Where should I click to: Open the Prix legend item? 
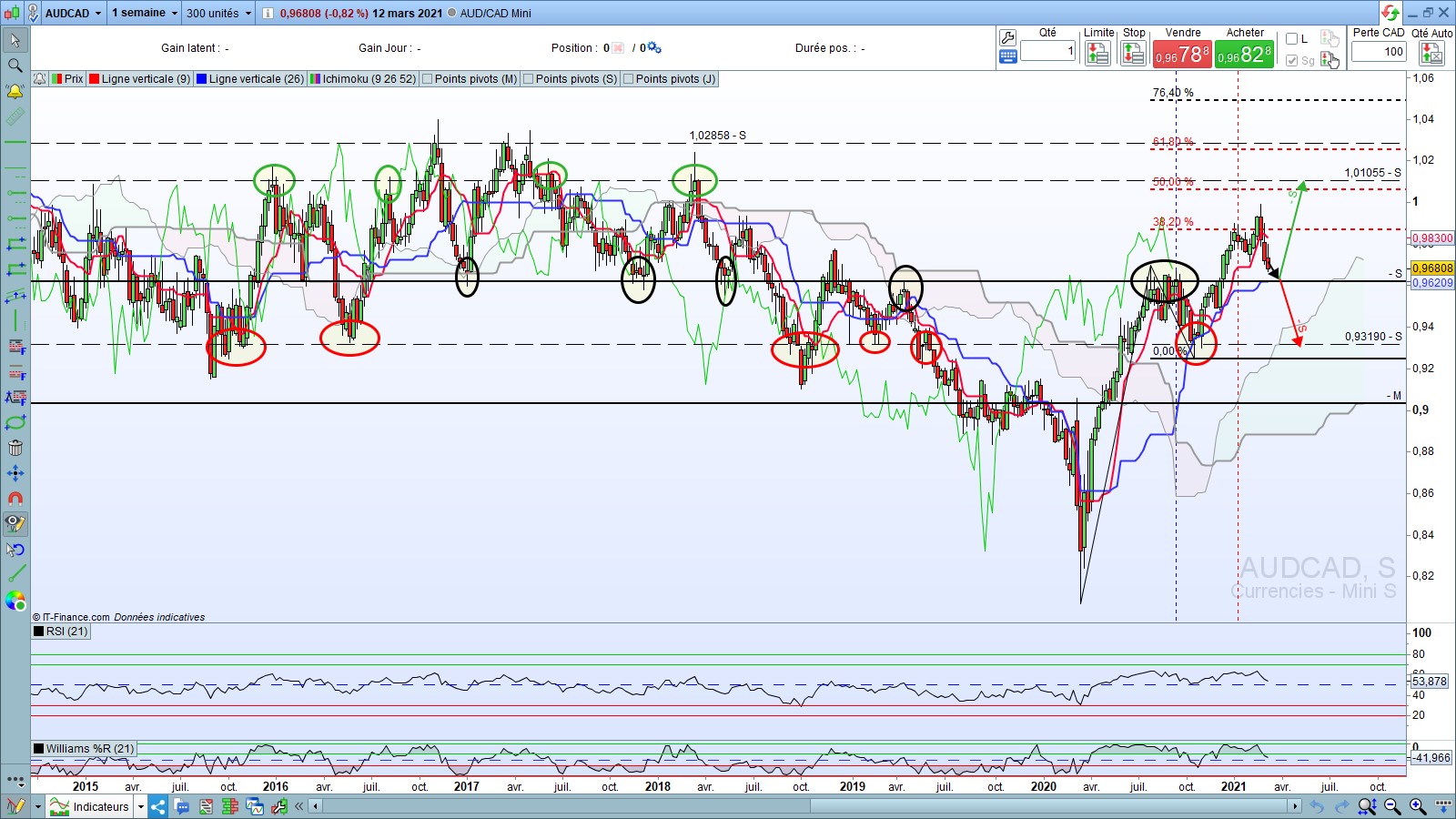click(x=67, y=79)
